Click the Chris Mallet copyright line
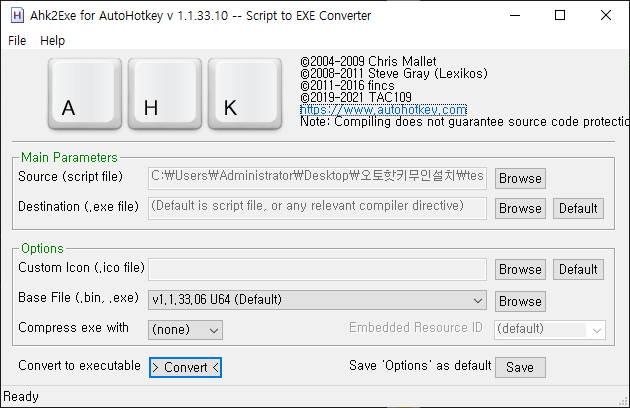The height and width of the screenshot is (408, 630). point(368,62)
